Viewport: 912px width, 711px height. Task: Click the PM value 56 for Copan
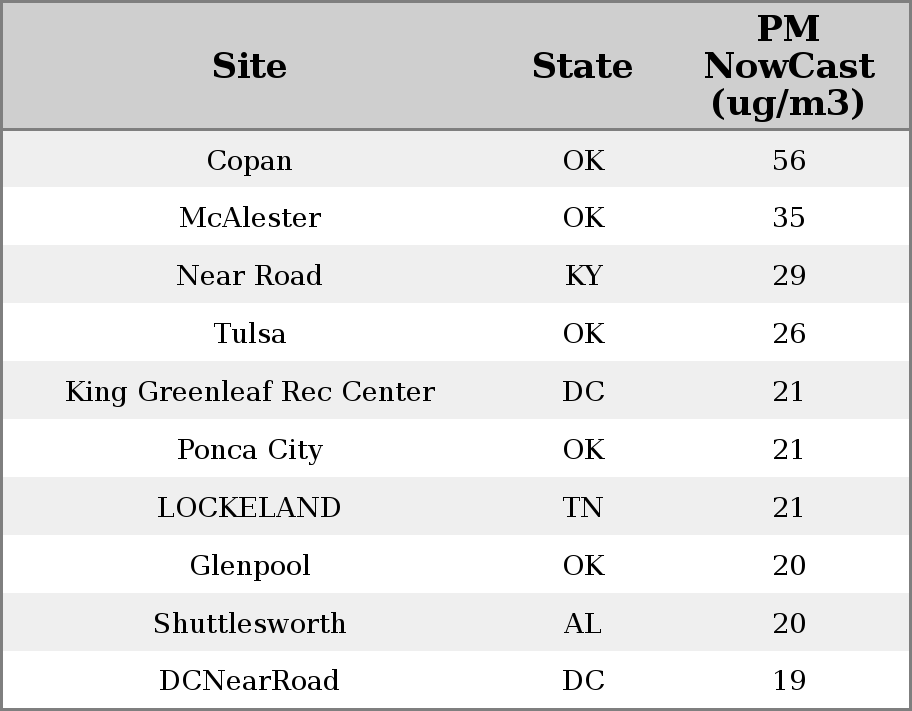788,160
